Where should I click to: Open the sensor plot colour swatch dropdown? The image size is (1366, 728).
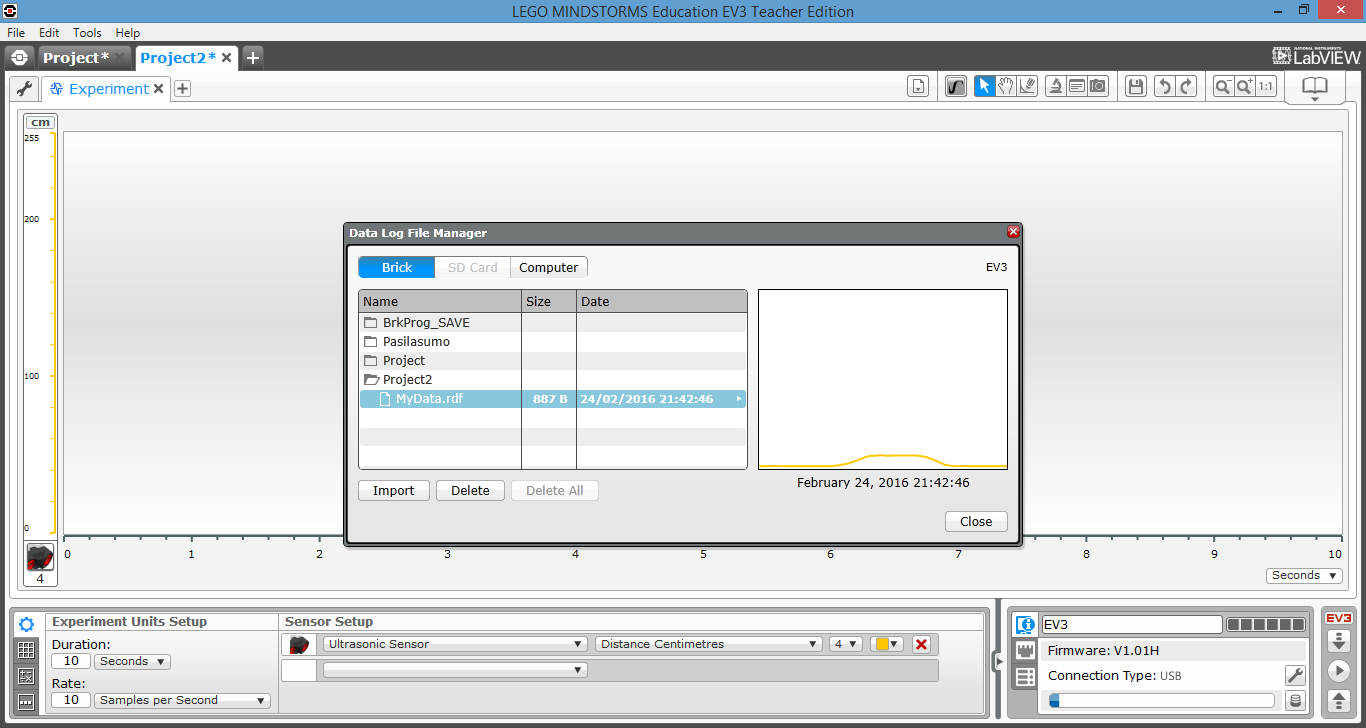click(x=887, y=644)
